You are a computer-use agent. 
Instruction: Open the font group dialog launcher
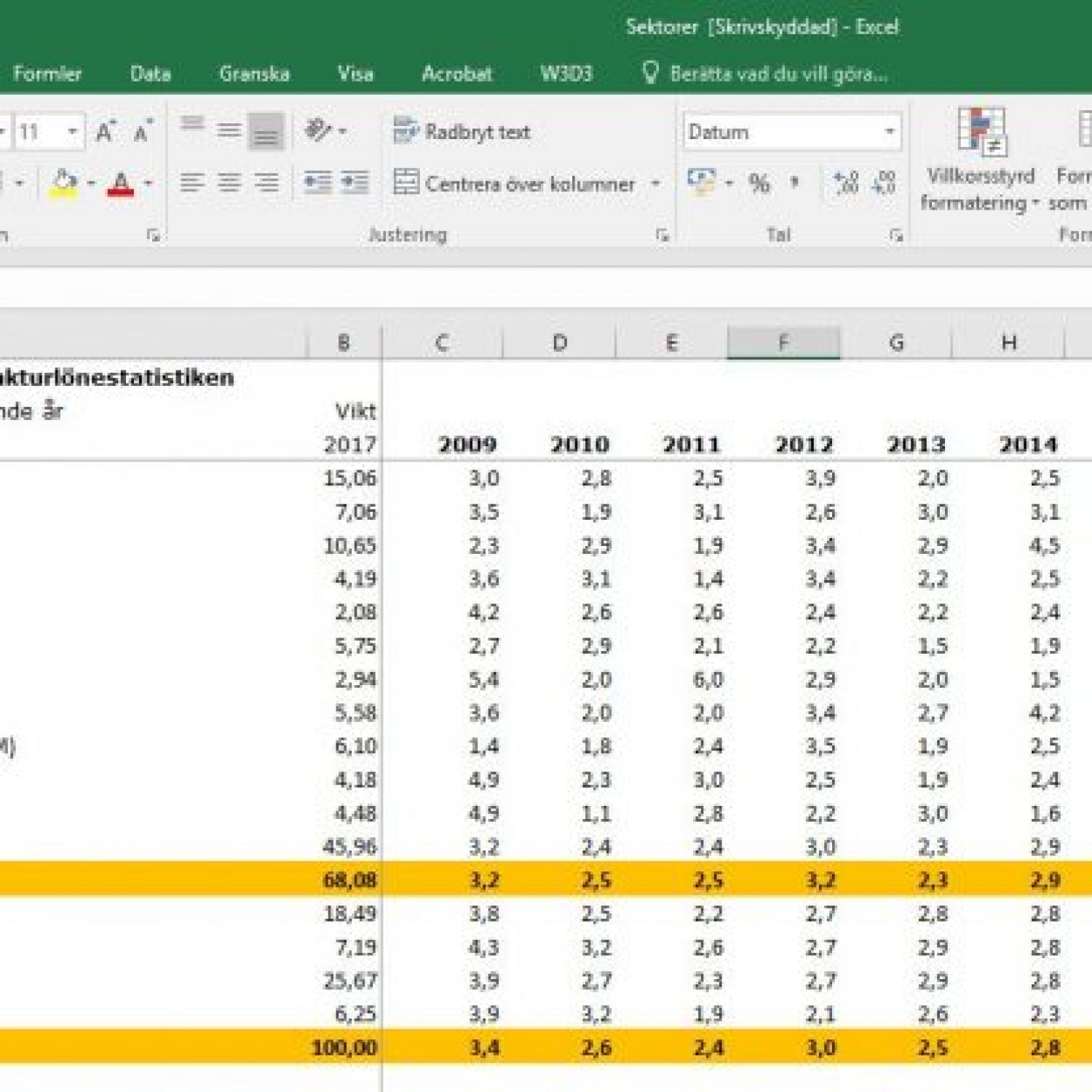click(x=153, y=235)
